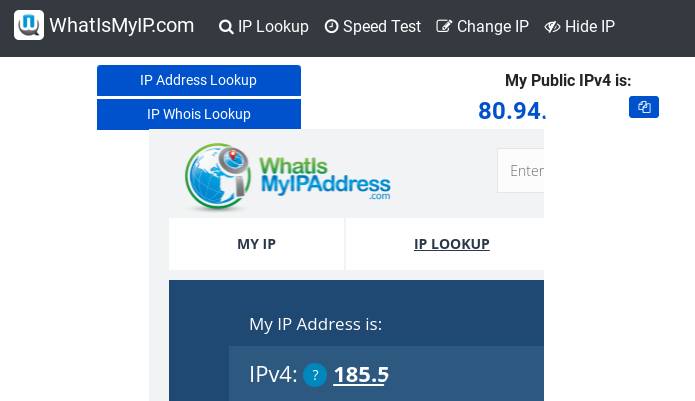Click the IP Whois Lookup button
The width and height of the screenshot is (695, 401).
[199, 114]
